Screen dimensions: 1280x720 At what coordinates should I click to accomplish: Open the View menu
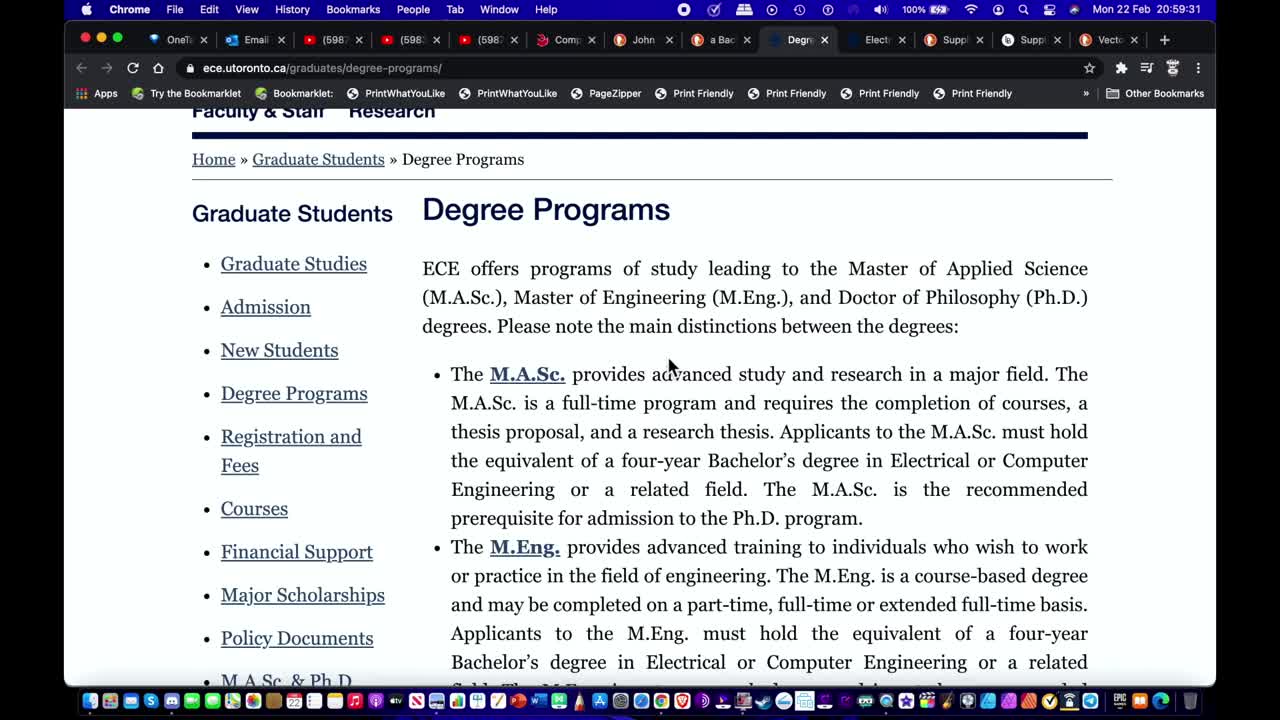click(246, 9)
